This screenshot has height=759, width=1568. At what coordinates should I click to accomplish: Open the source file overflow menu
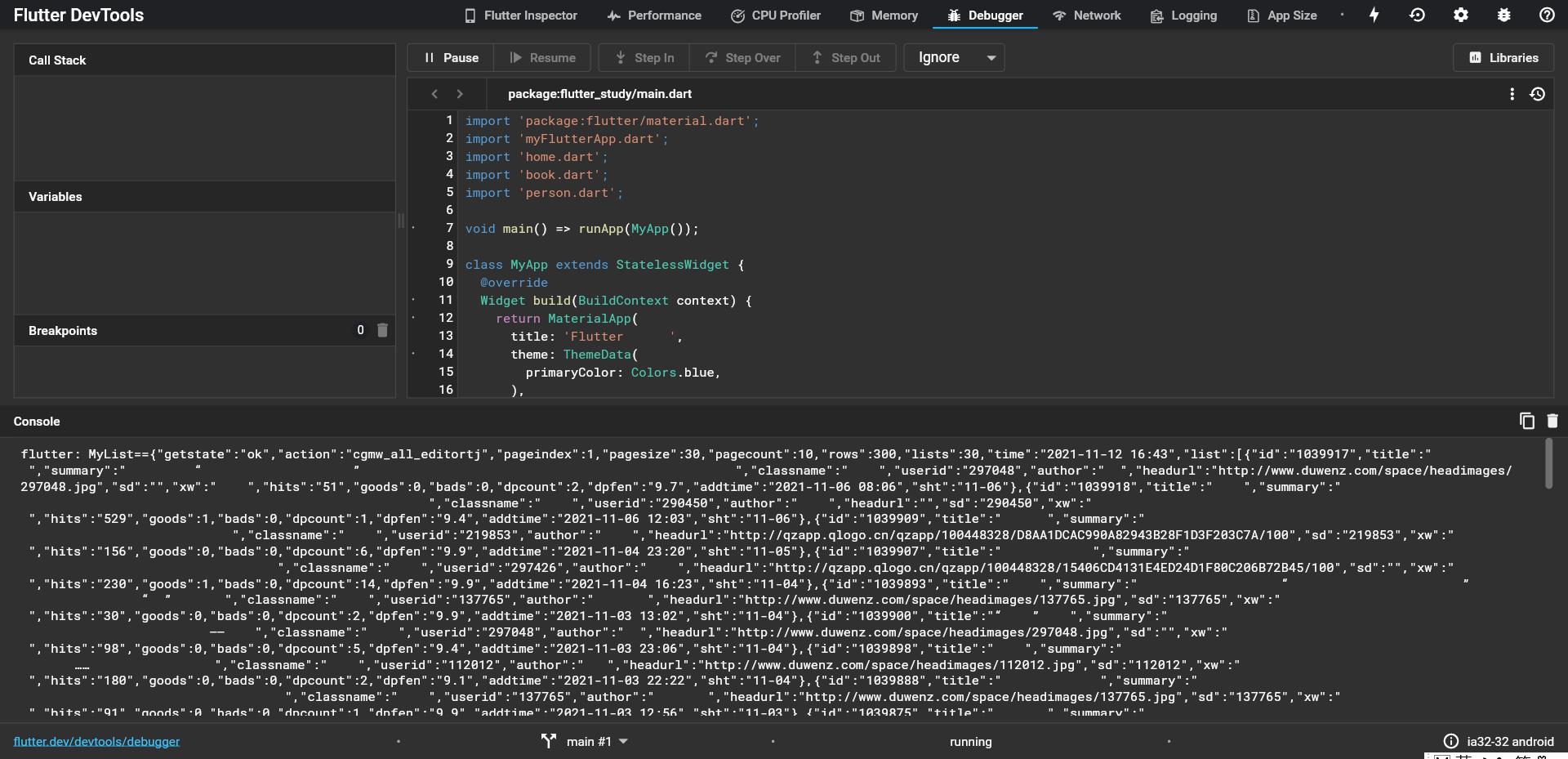(1512, 94)
